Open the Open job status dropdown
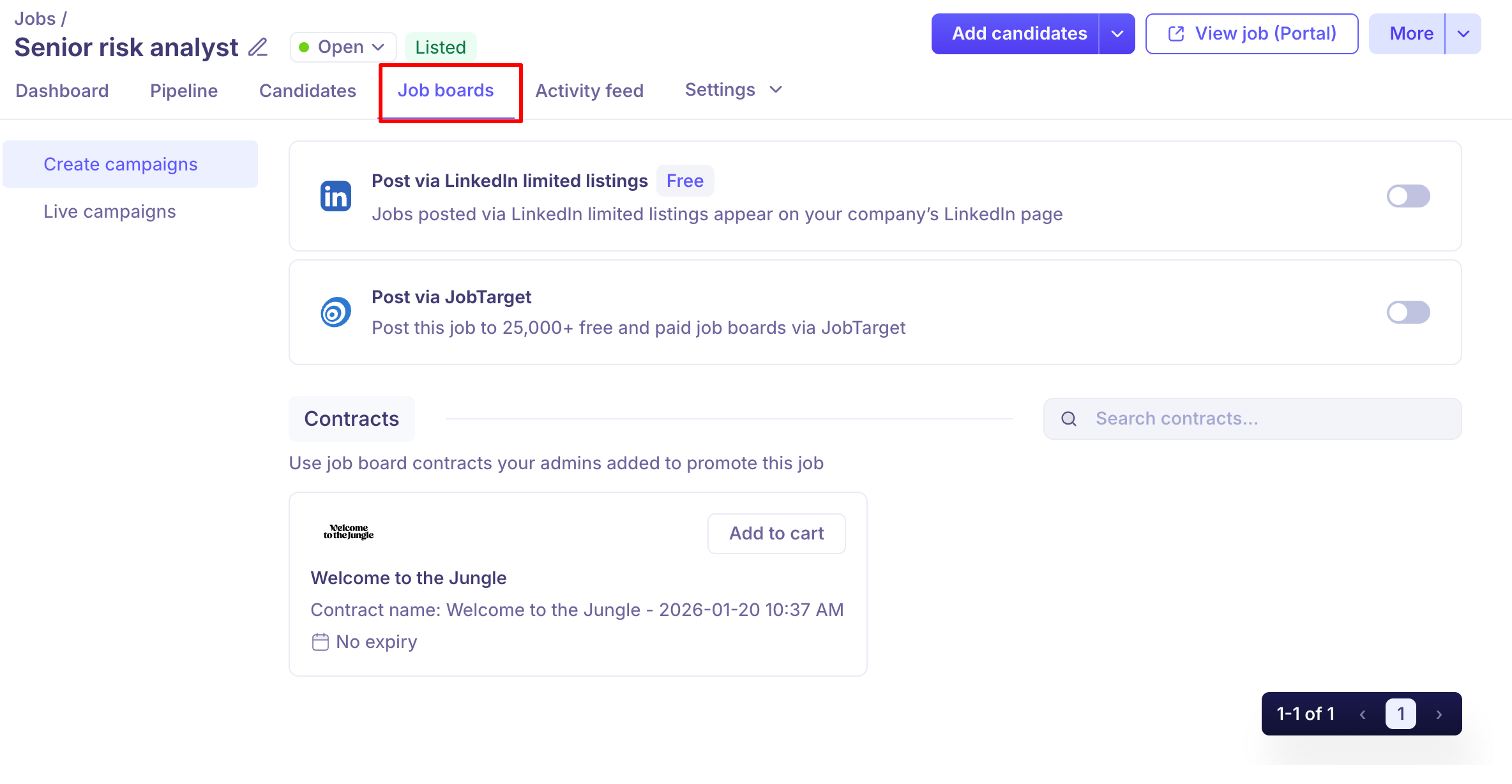The height and width of the screenshot is (784, 1512). (x=343, y=47)
